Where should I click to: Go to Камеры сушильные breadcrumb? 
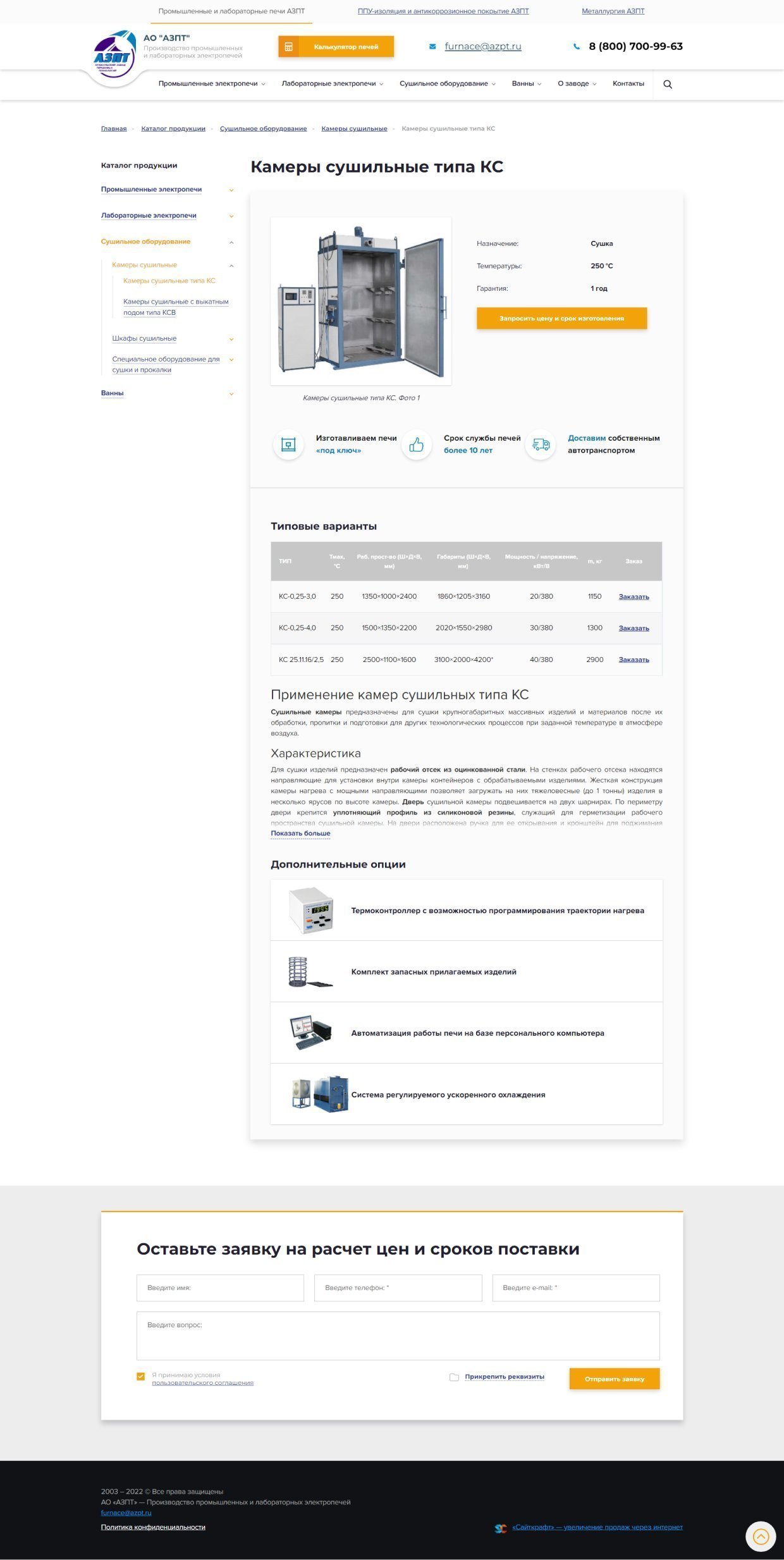354,128
